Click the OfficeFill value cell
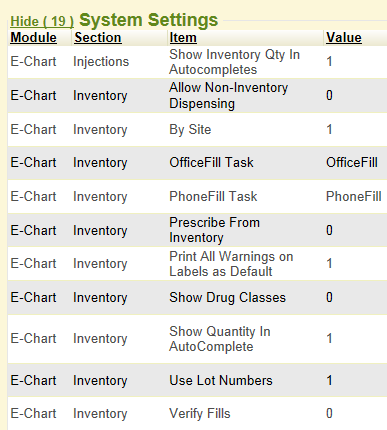The image size is (387, 430). click(352, 163)
